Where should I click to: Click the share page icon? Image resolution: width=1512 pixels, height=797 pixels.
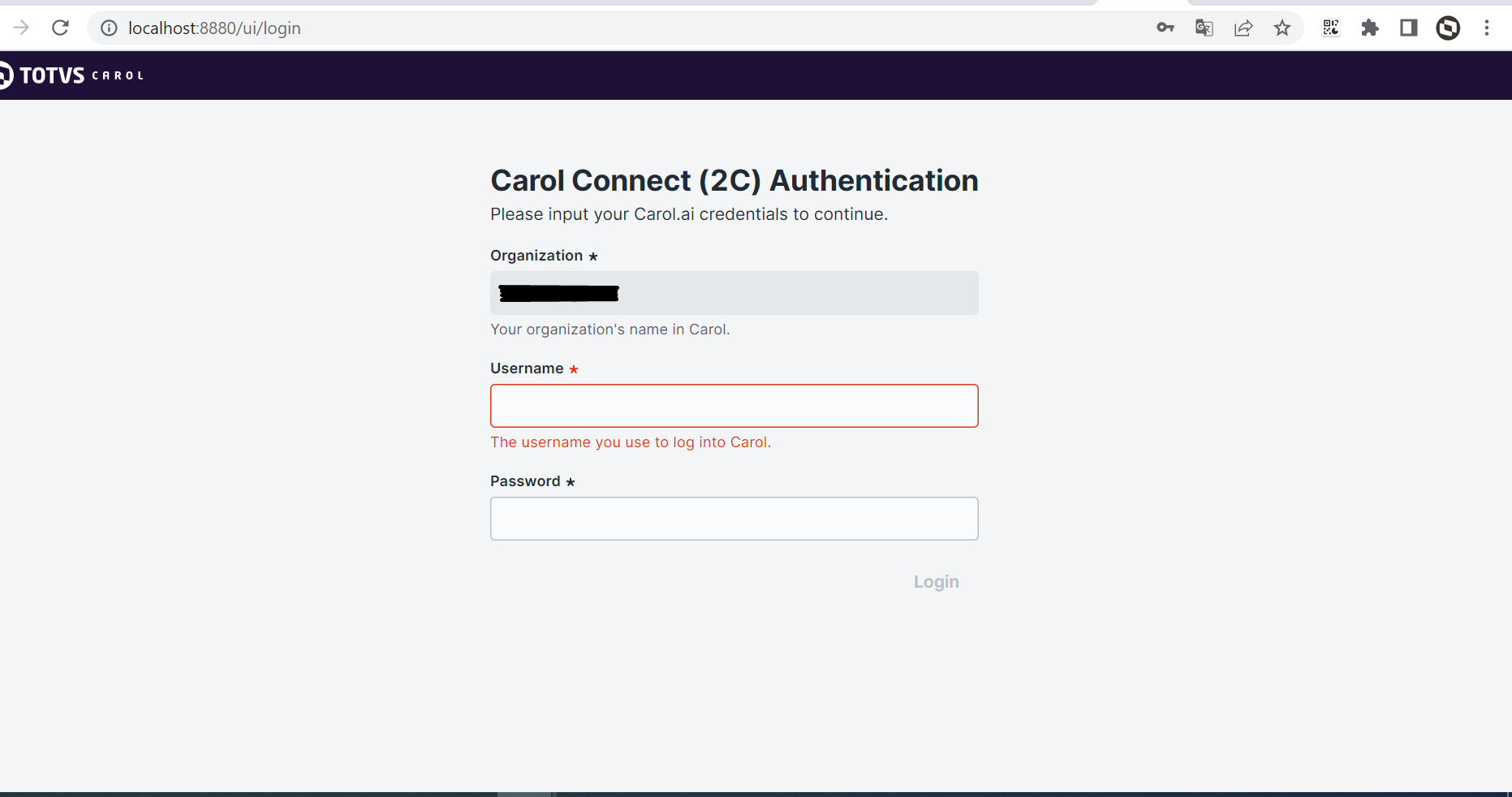coord(1243,28)
